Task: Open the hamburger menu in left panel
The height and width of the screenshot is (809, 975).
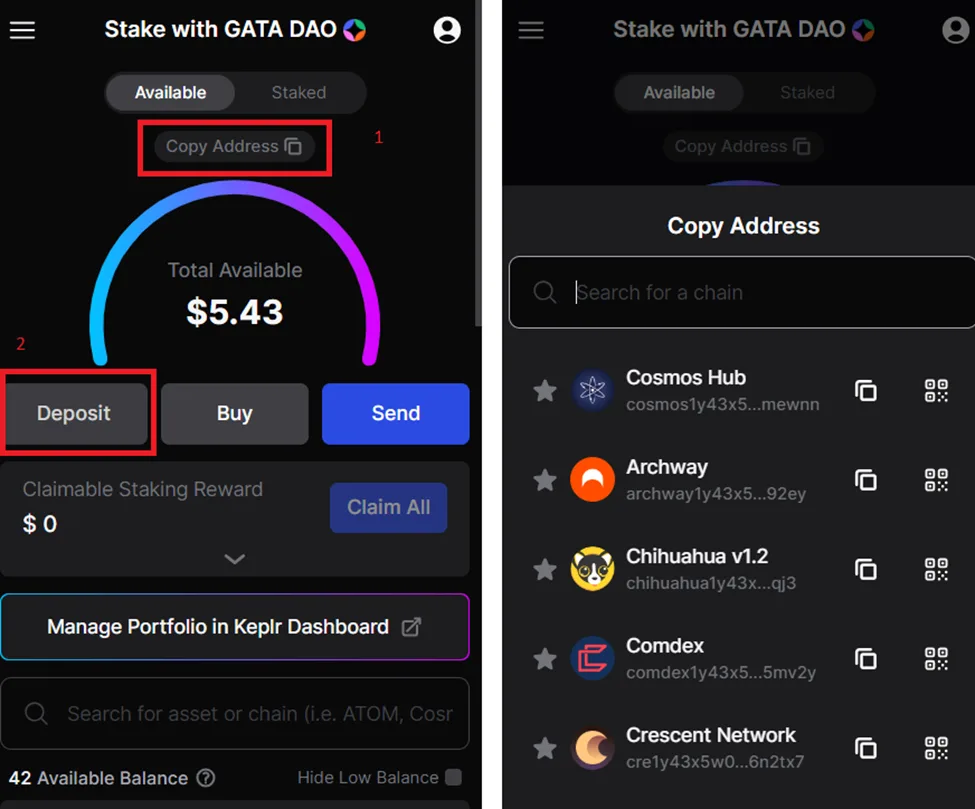Action: 22,30
